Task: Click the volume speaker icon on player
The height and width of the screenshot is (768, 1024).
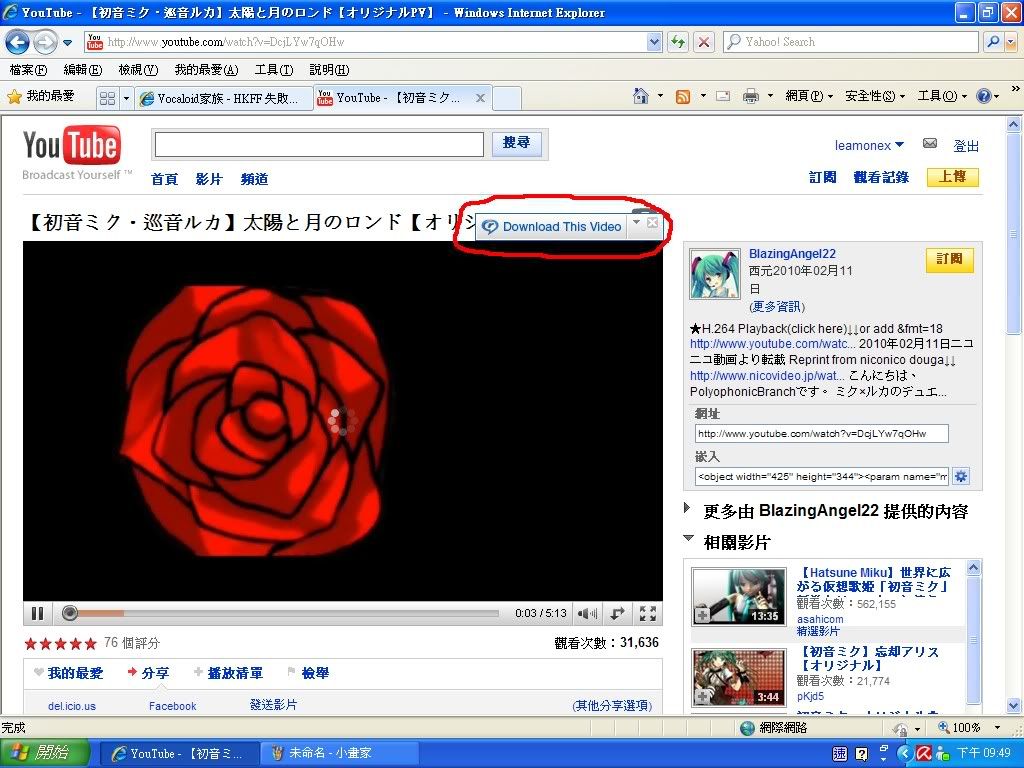Action: tap(587, 613)
